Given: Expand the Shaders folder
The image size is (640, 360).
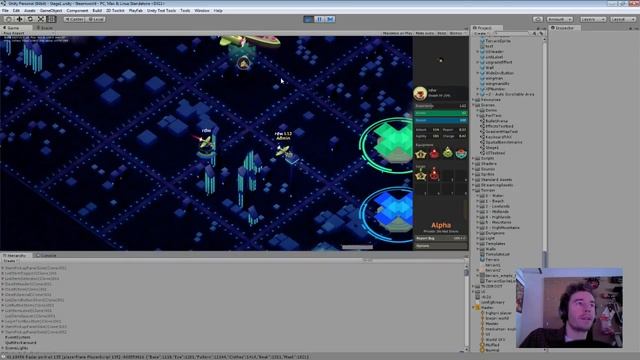Looking at the screenshot, I should pos(473,164).
